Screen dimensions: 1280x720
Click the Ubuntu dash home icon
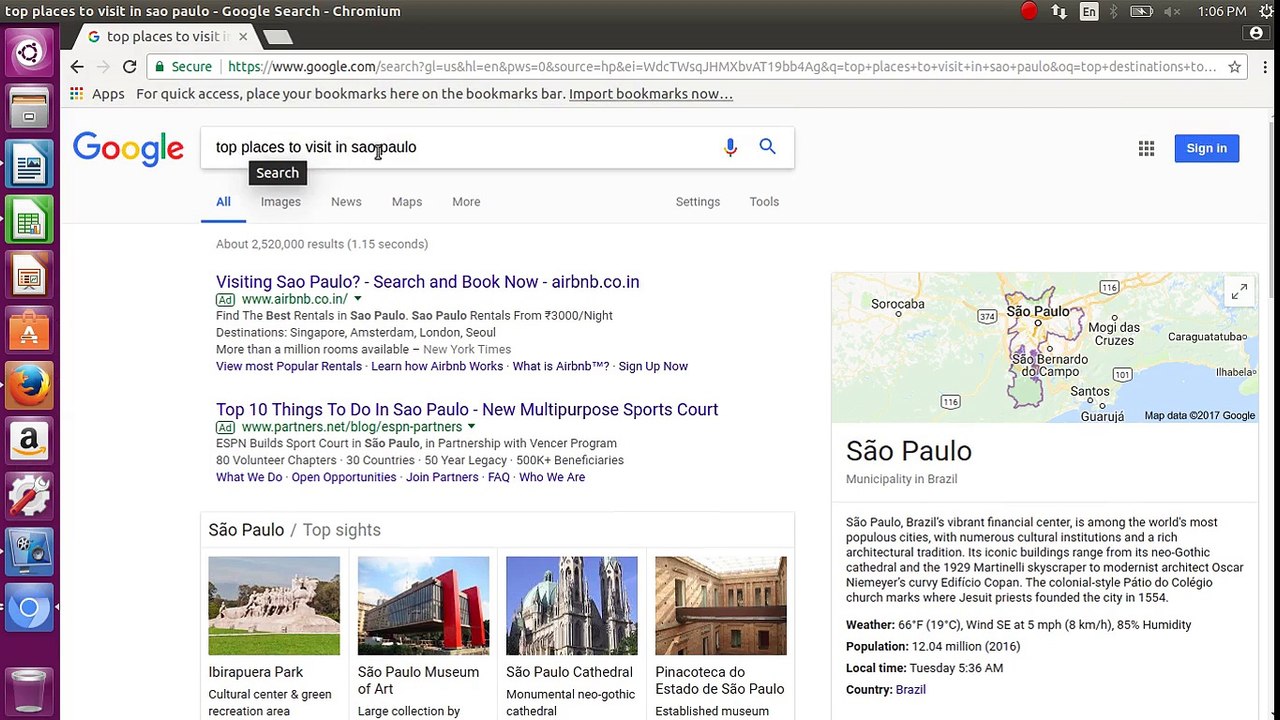28,53
